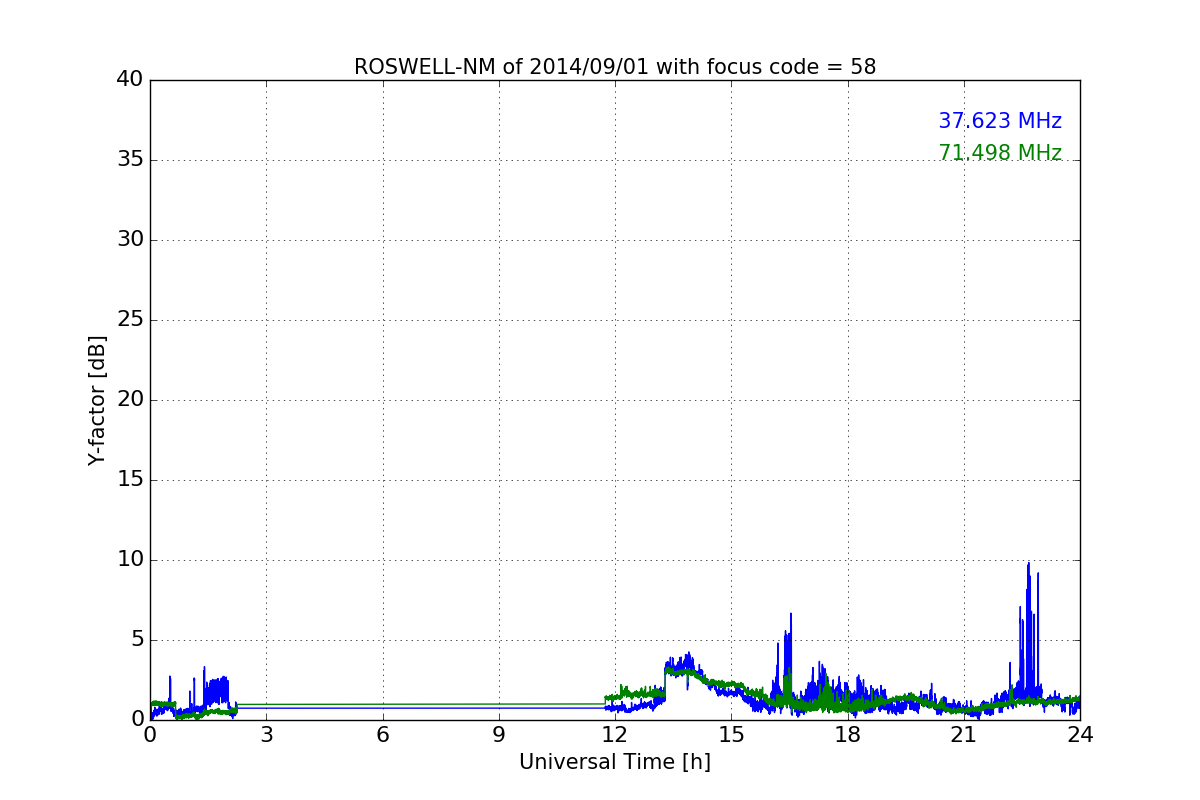Screen dimensions: 1200x800
Task: Click the y-axis tick label 5
Action: tap(136, 640)
